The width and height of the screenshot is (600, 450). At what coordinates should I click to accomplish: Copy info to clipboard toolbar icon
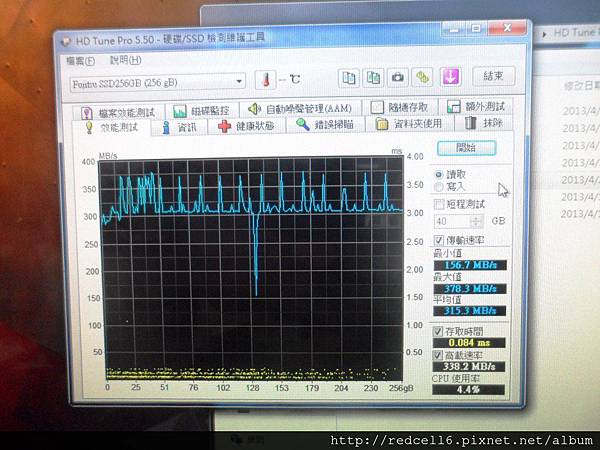(x=349, y=78)
